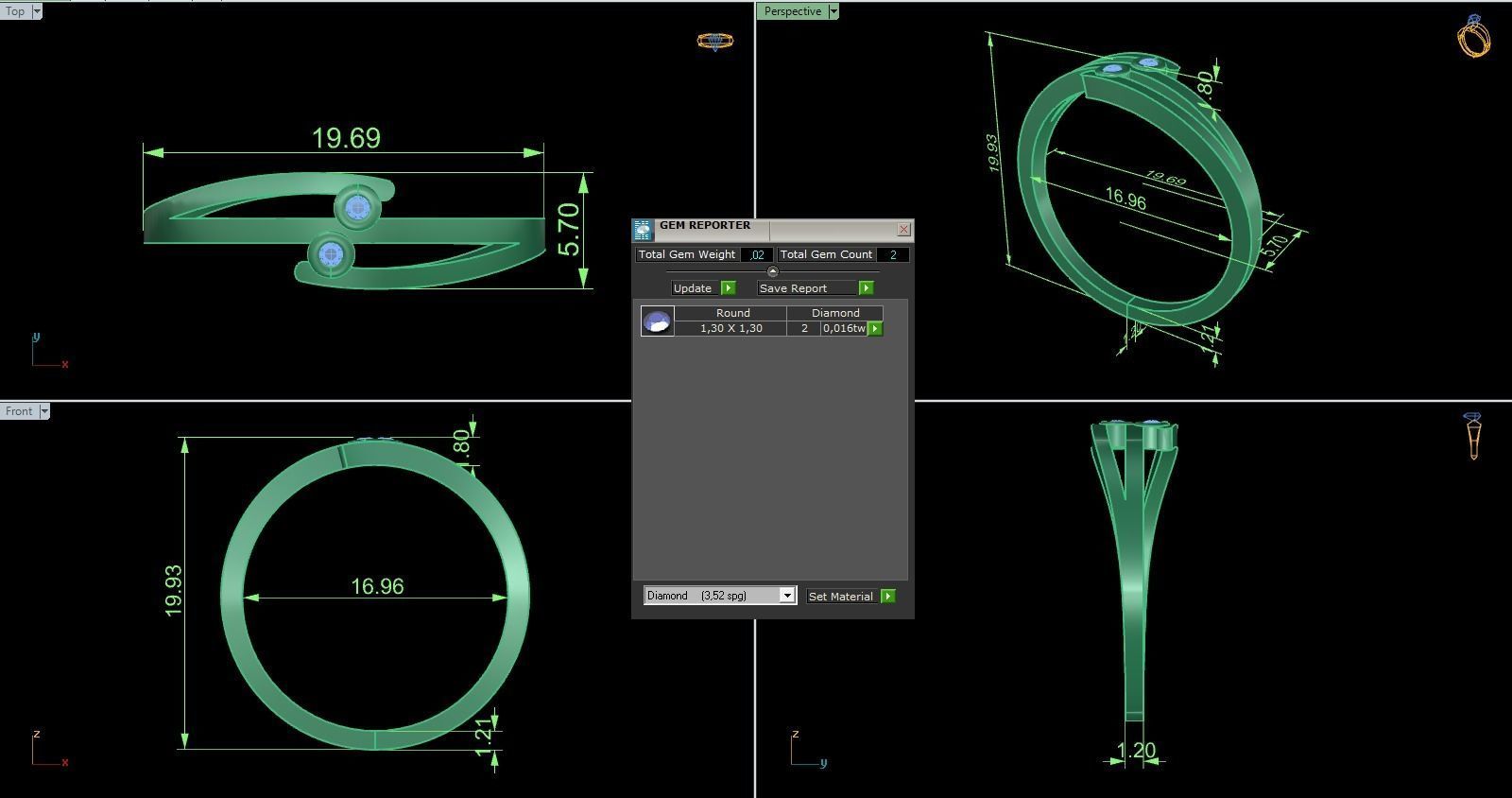
Task: Click the 5.70 dimension in Top view
Action: coord(568,230)
